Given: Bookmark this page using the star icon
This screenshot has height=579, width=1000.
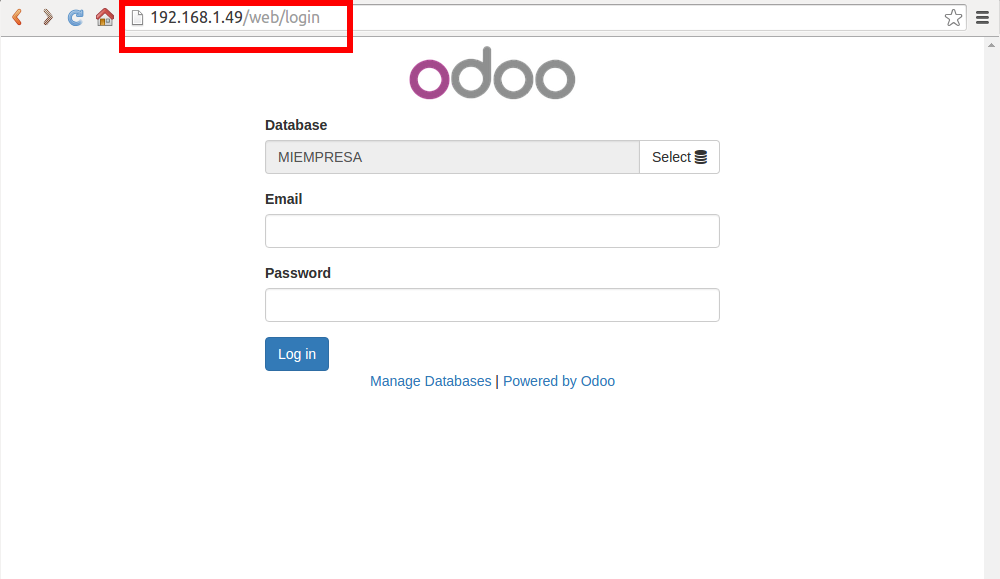Looking at the screenshot, I should point(954,17).
